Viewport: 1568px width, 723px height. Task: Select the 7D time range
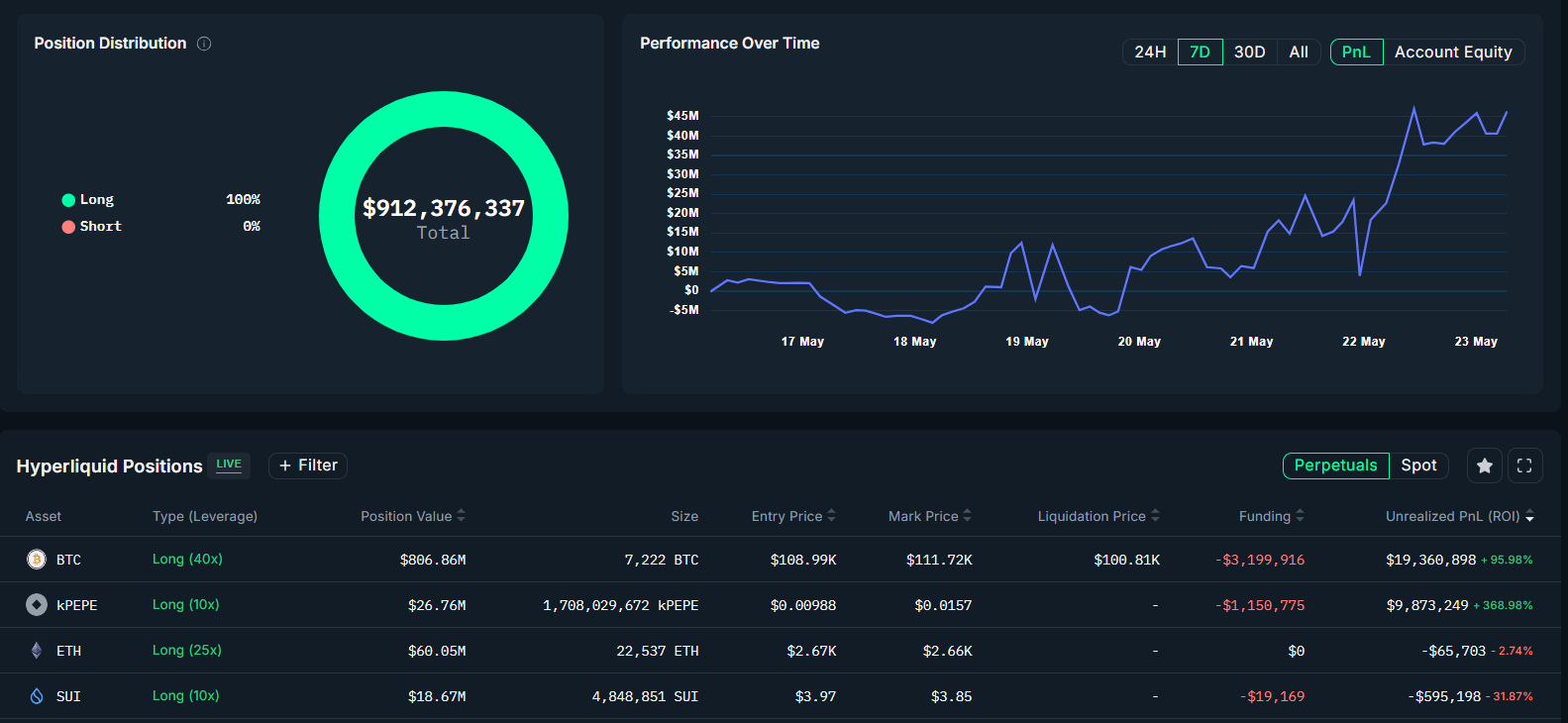pos(1200,52)
